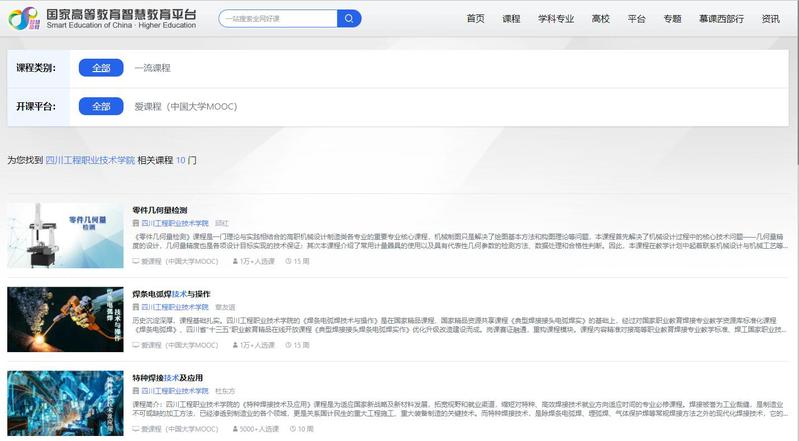The image size is (799, 441).
Task: Click the 一站搜索全网好课 search field
Action: pyautogui.click(x=277, y=19)
